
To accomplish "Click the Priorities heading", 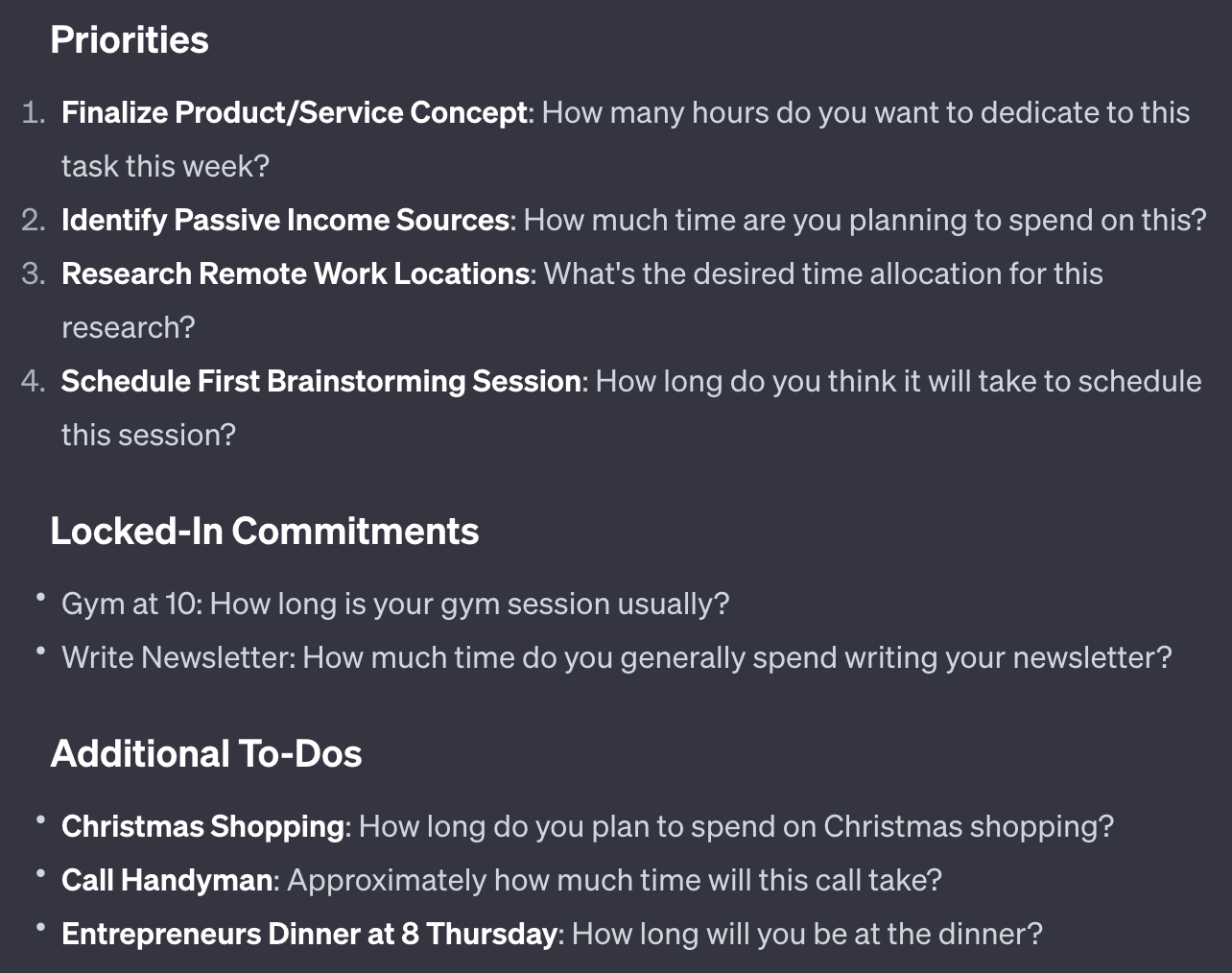I will click(130, 40).
